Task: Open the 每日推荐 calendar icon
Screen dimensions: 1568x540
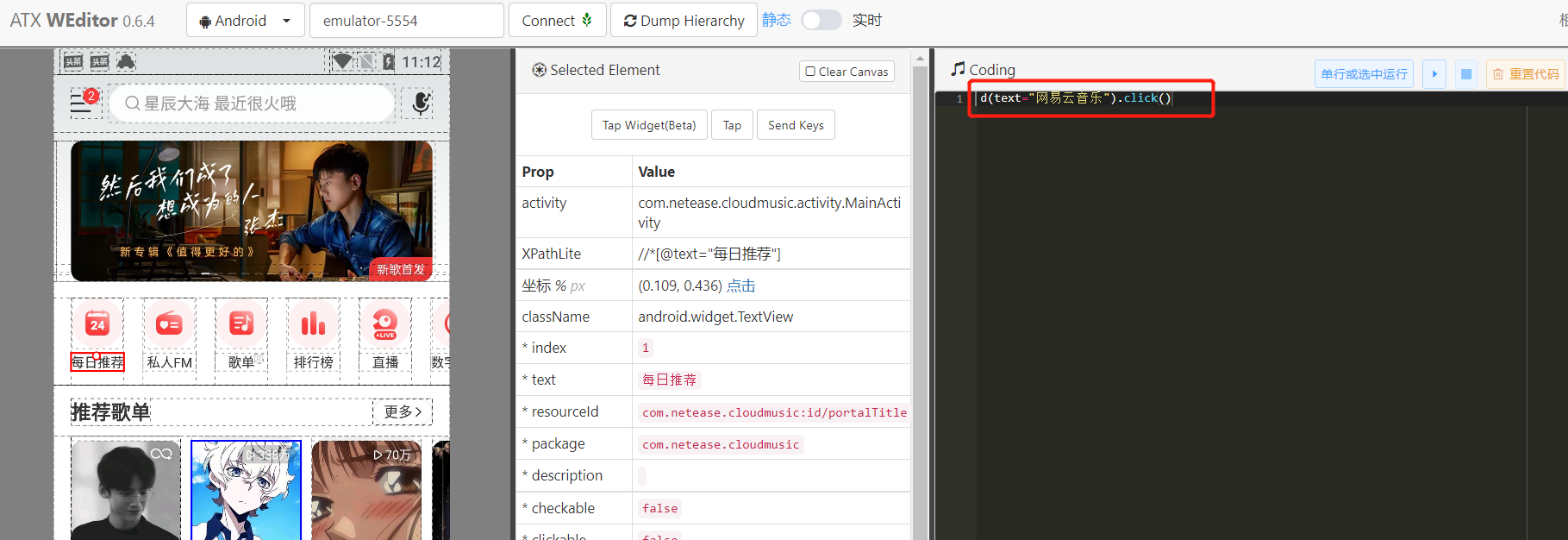Action: point(97,324)
